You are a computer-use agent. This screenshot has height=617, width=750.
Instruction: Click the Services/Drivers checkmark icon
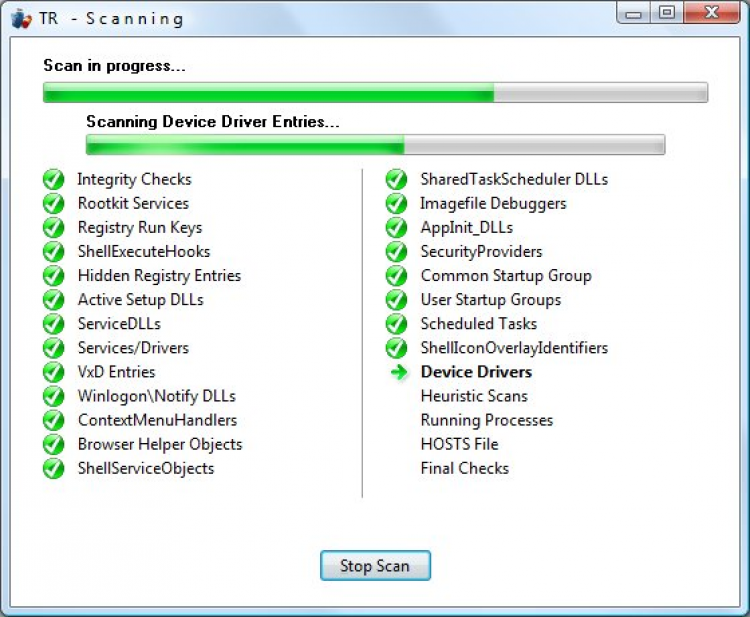click(x=54, y=348)
